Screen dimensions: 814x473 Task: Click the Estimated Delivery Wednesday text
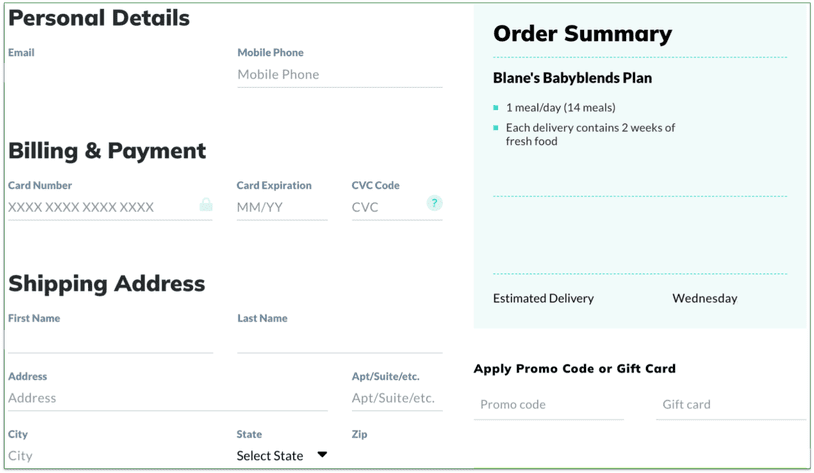click(x=704, y=298)
